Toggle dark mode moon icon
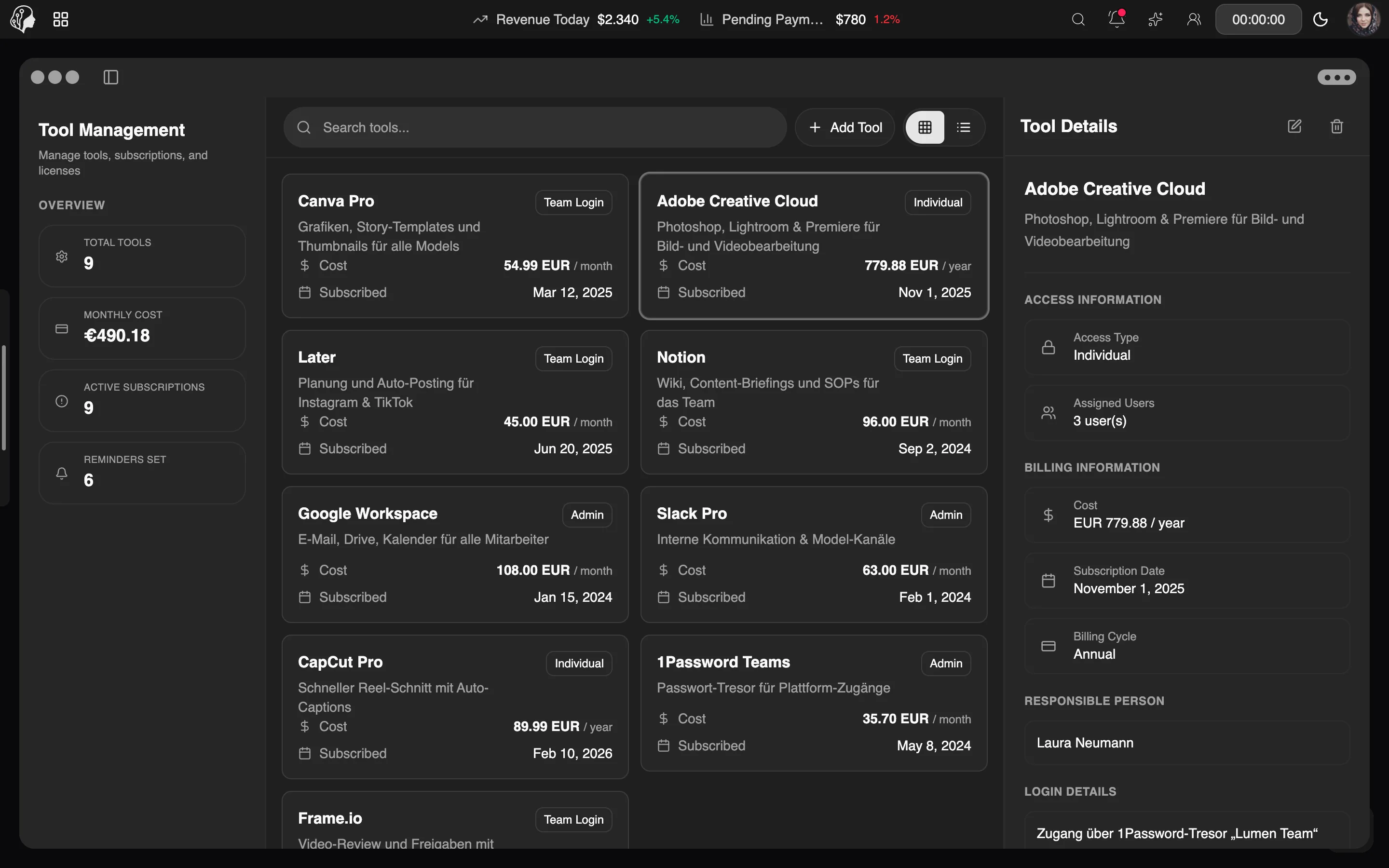 pyautogui.click(x=1320, y=19)
